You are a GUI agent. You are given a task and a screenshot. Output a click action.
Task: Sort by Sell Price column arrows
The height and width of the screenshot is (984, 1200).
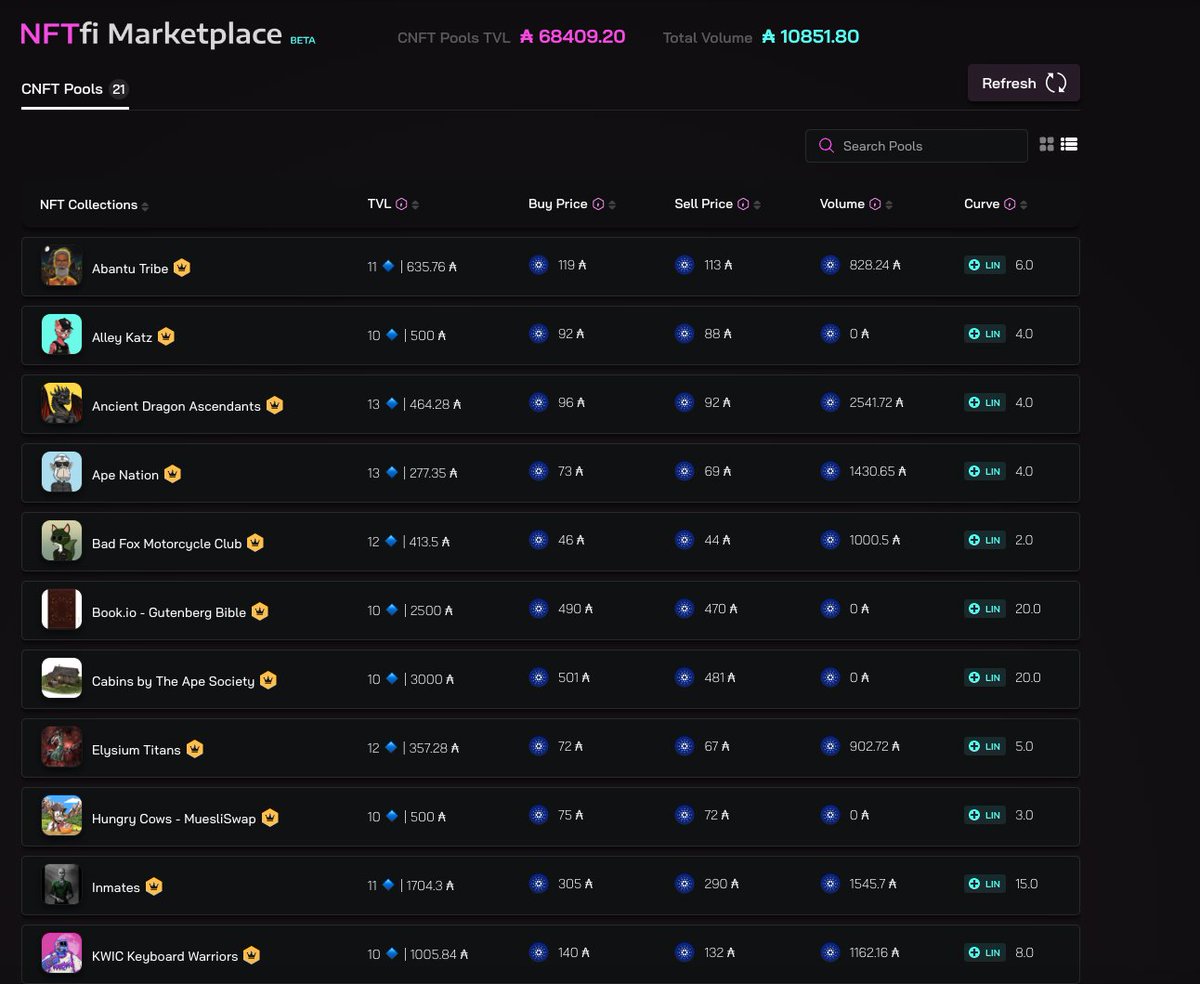(757, 205)
